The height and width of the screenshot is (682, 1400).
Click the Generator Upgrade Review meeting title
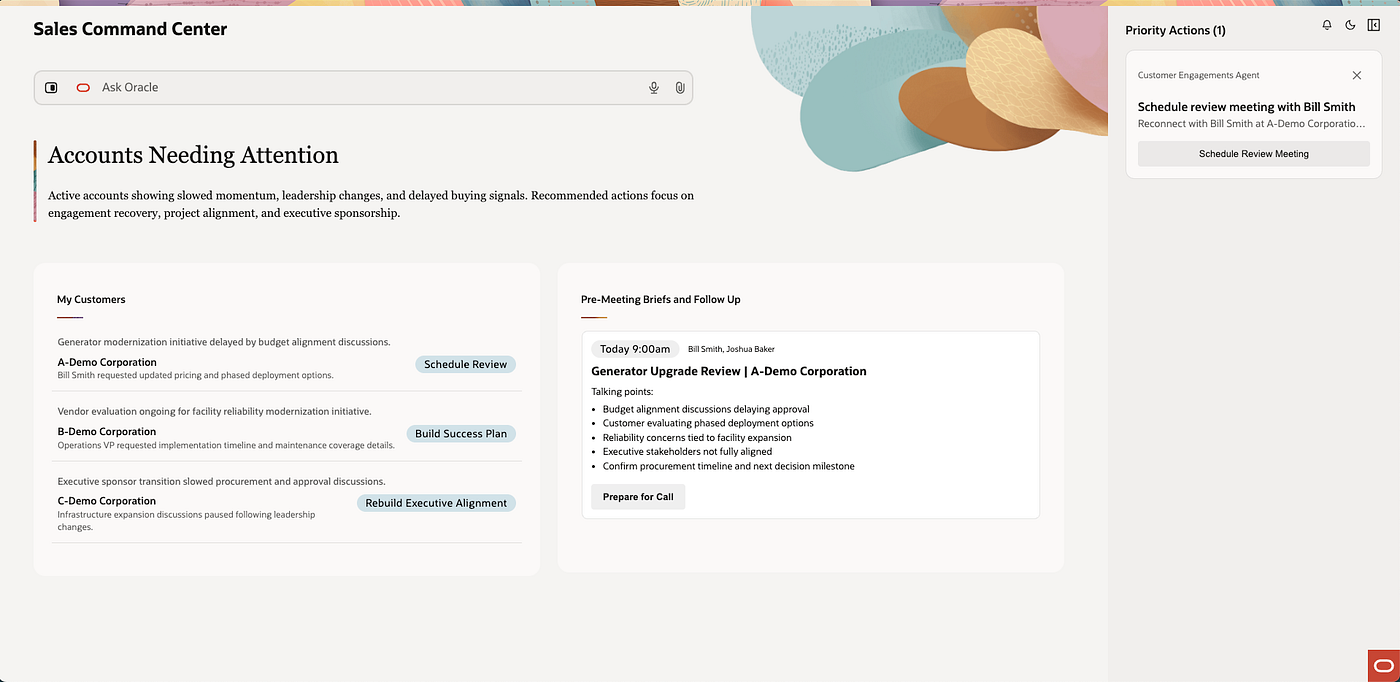(x=729, y=371)
